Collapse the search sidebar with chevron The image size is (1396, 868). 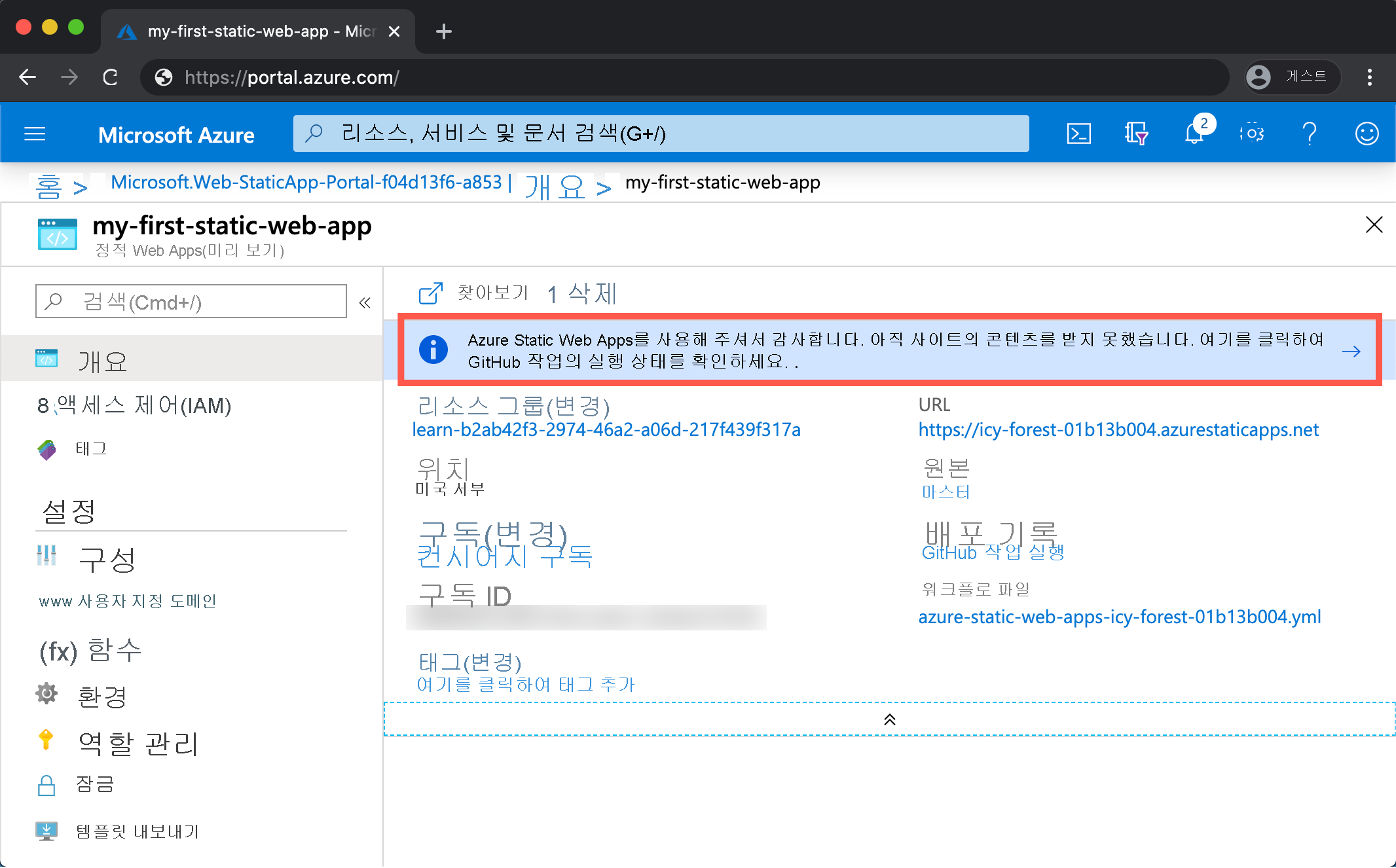[x=365, y=302]
